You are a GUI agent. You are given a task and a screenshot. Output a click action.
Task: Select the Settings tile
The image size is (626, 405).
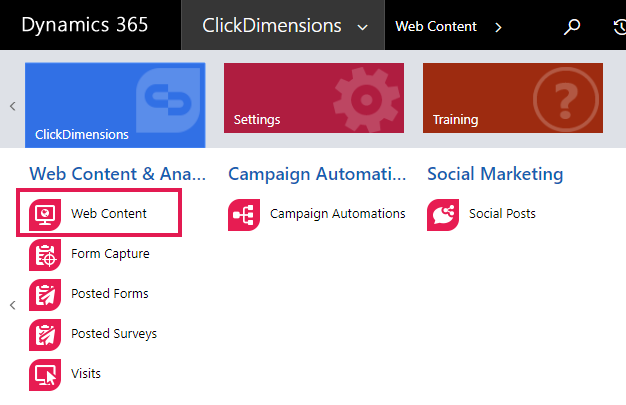coord(314,98)
